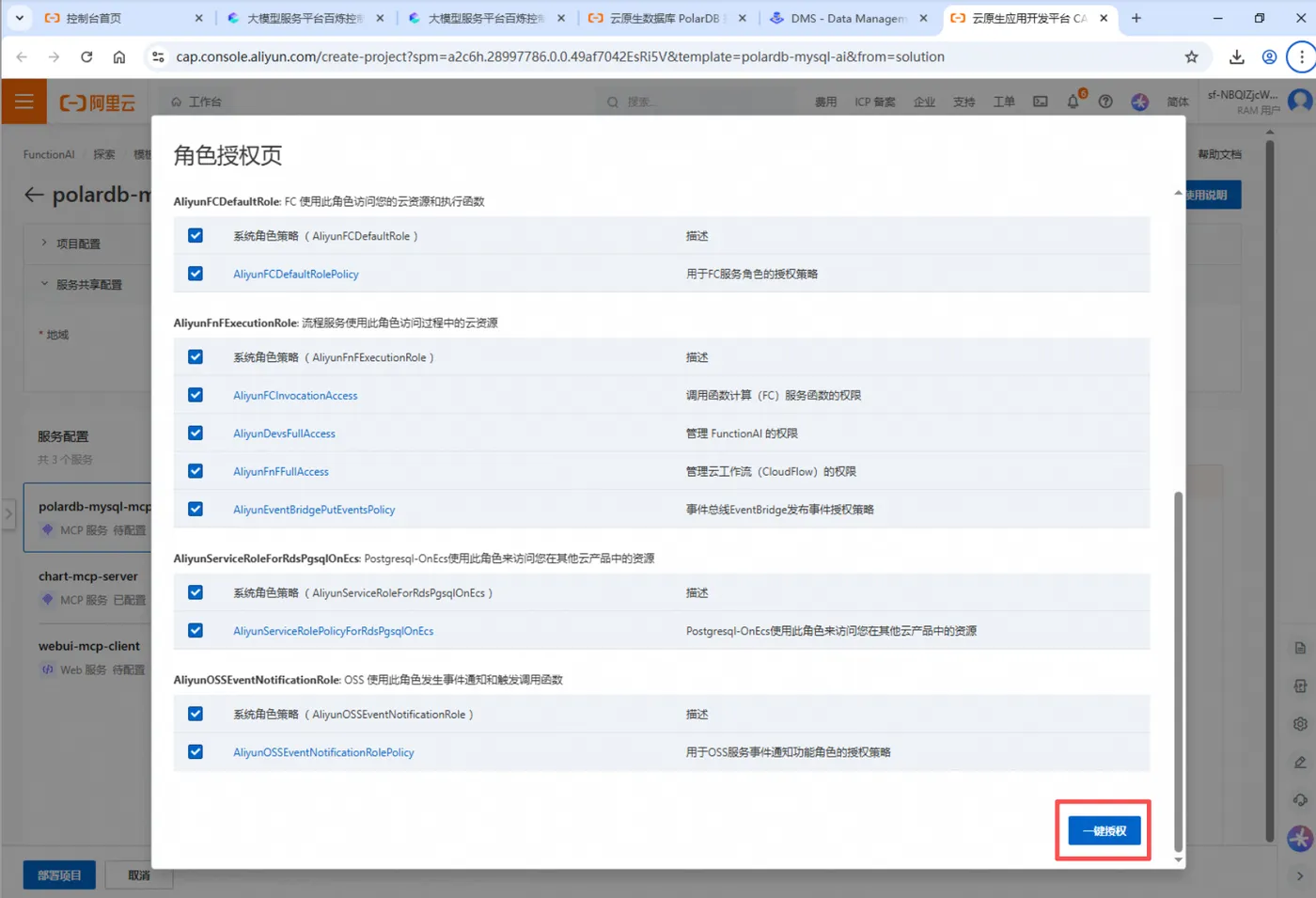1316x898 pixels.
Task: Open browser downloads icon
Action: (x=1237, y=57)
